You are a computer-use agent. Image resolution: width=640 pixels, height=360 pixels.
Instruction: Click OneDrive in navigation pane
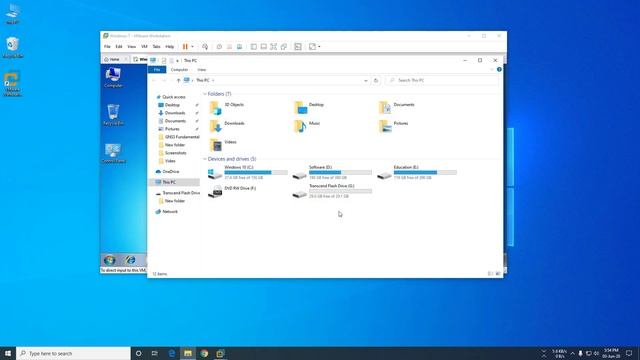point(171,172)
